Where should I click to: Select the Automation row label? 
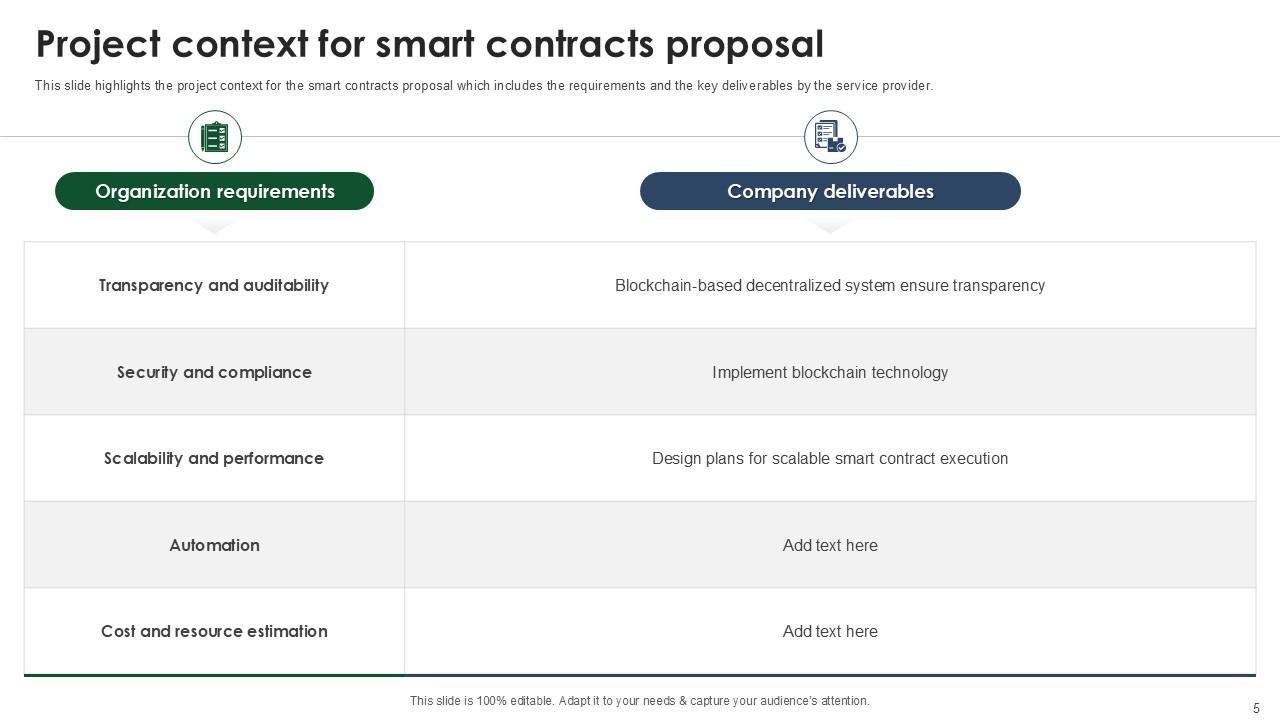214,545
